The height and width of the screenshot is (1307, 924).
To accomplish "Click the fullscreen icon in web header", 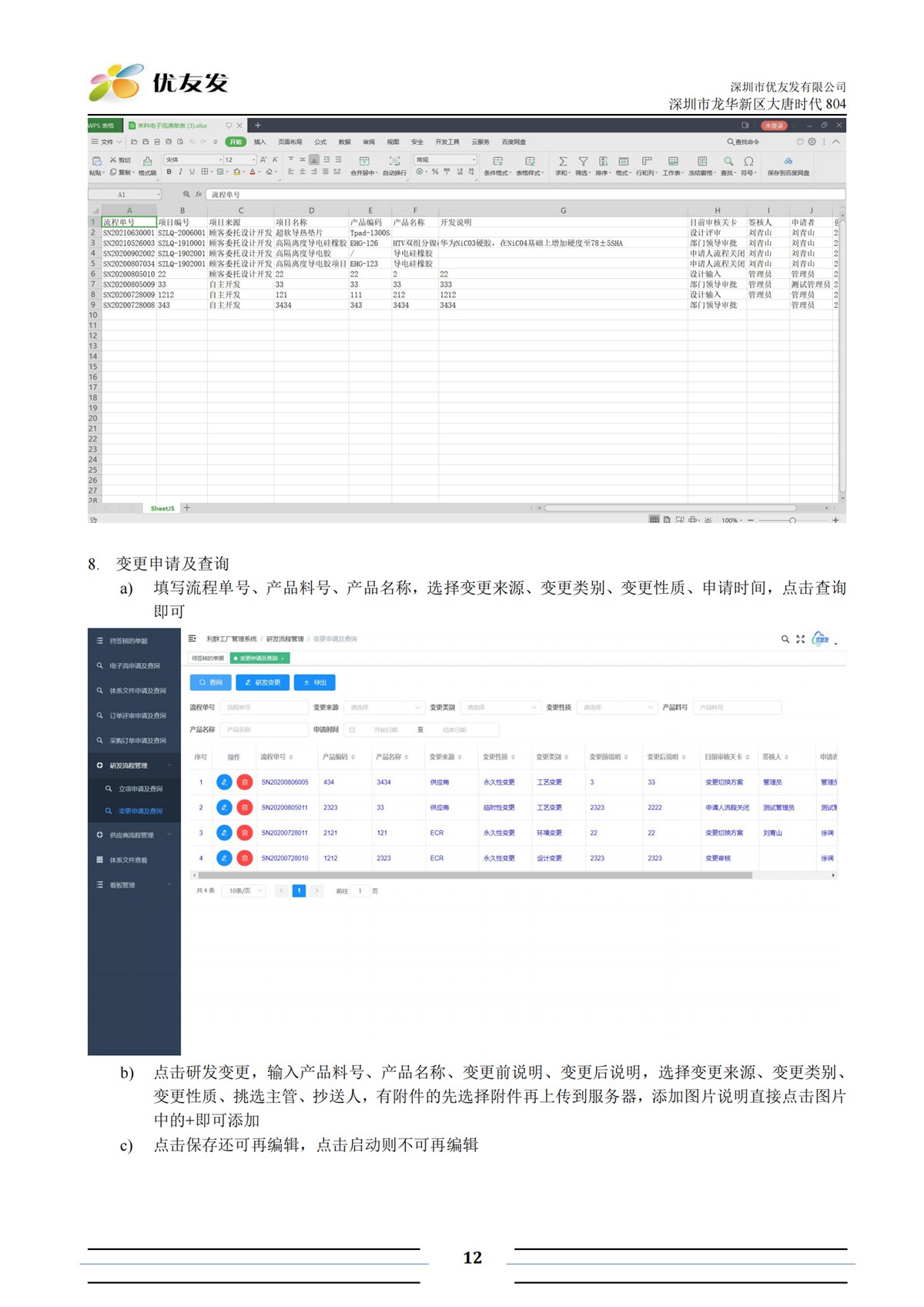I will [800, 639].
